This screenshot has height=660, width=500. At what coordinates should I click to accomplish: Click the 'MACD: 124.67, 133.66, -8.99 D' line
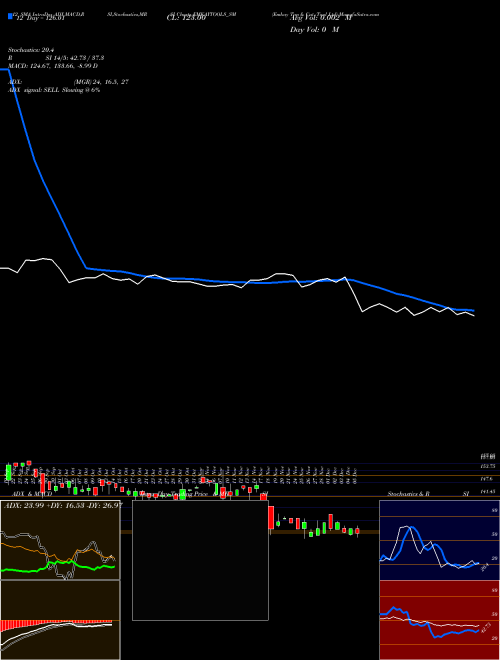pos(53,66)
